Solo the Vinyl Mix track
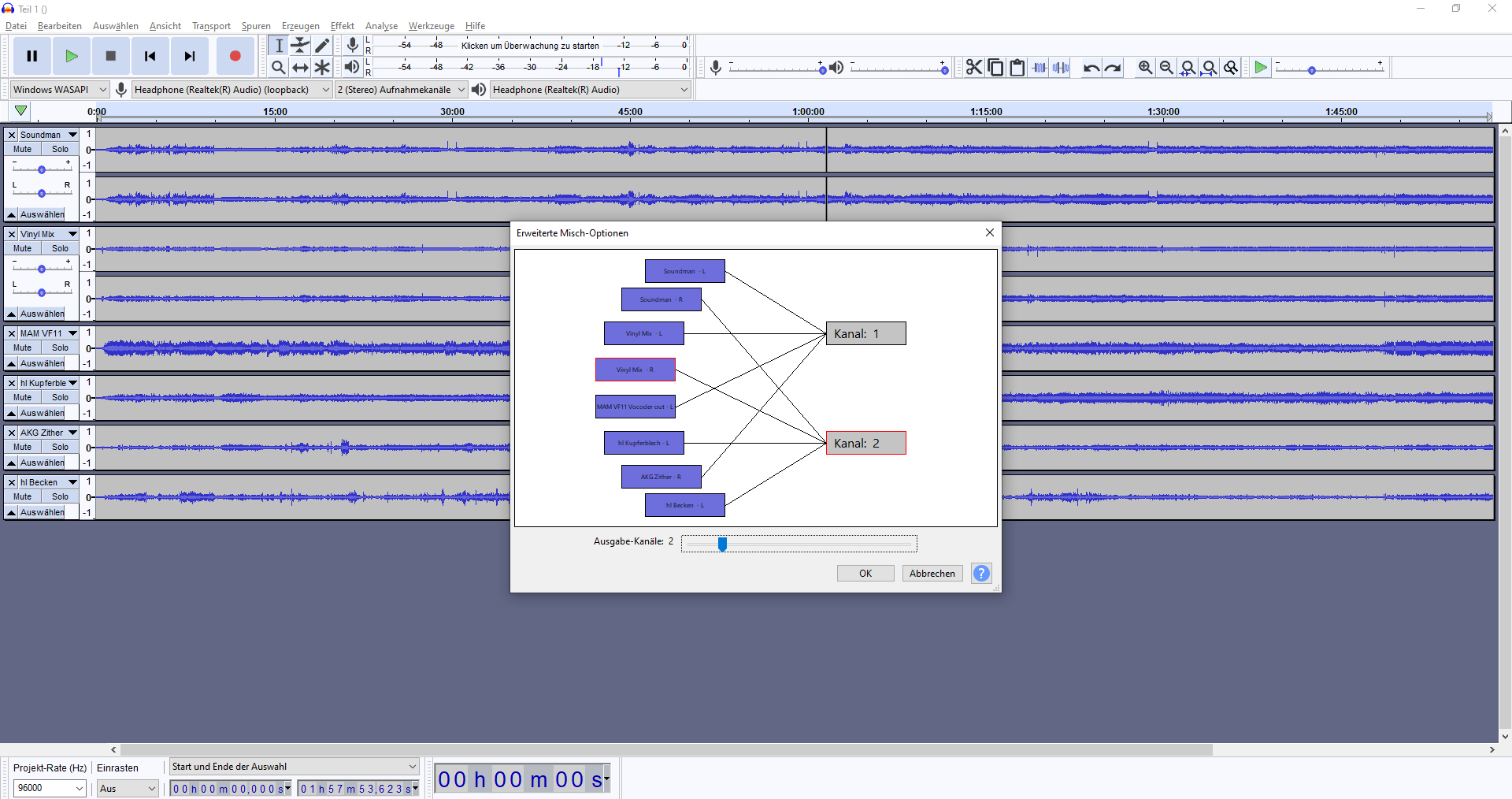Image resolution: width=1512 pixels, height=799 pixels. coord(60,248)
